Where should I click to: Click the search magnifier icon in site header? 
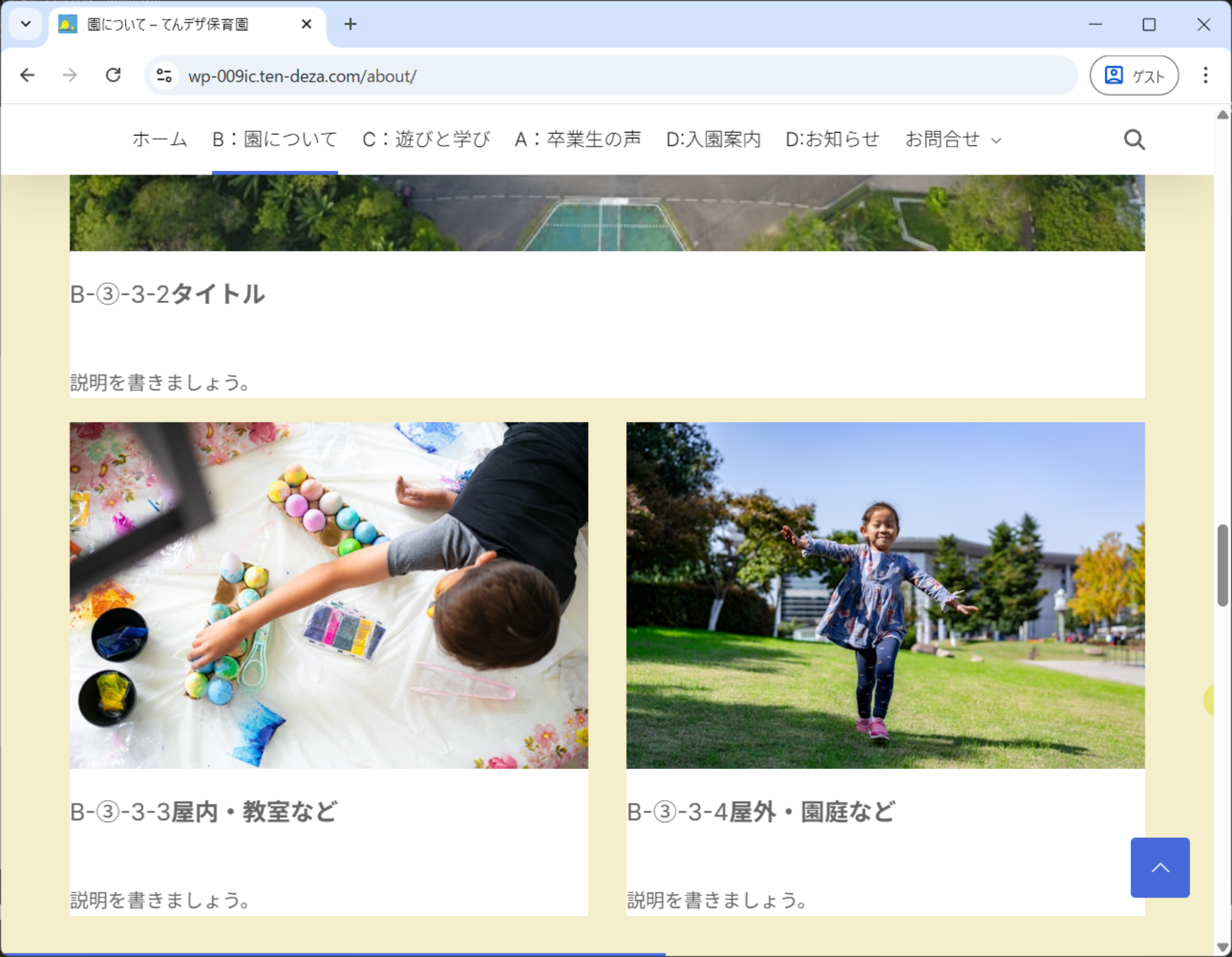point(1134,140)
